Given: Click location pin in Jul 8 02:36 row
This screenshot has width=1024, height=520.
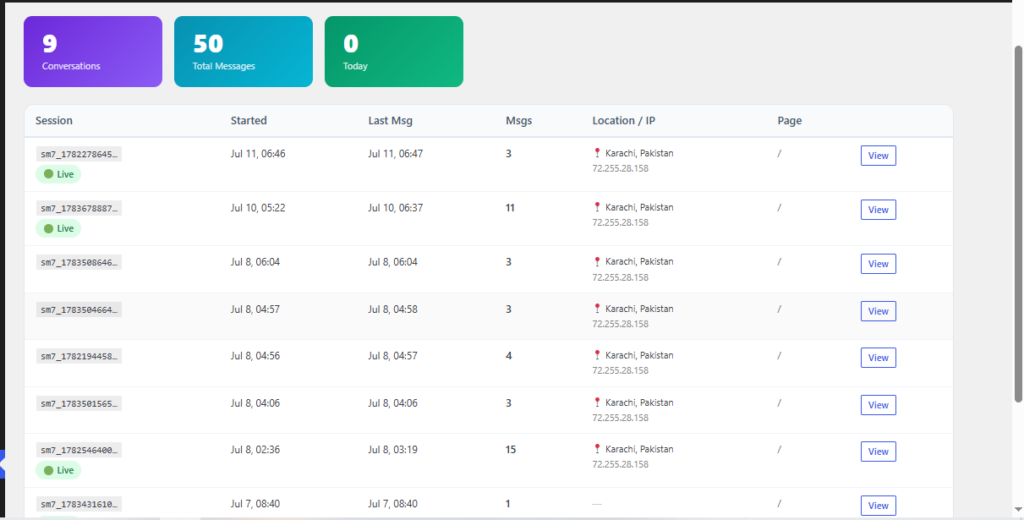Looking at the screenshot, I should 597,449.
